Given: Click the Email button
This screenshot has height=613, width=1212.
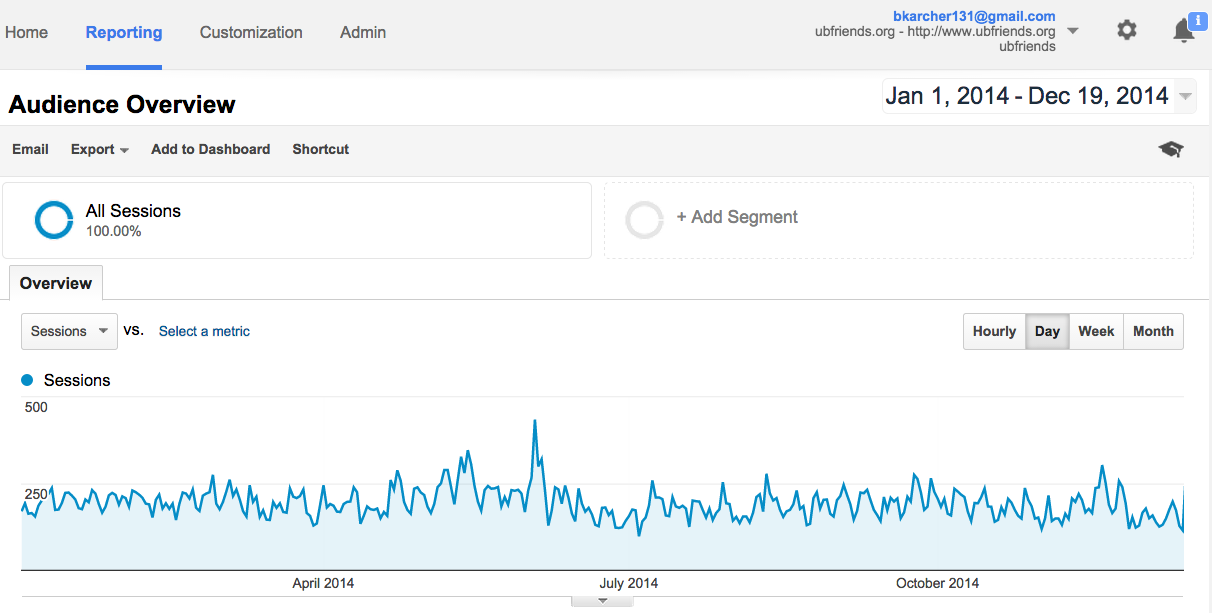Looking at the screenshot, I should 30,149.
